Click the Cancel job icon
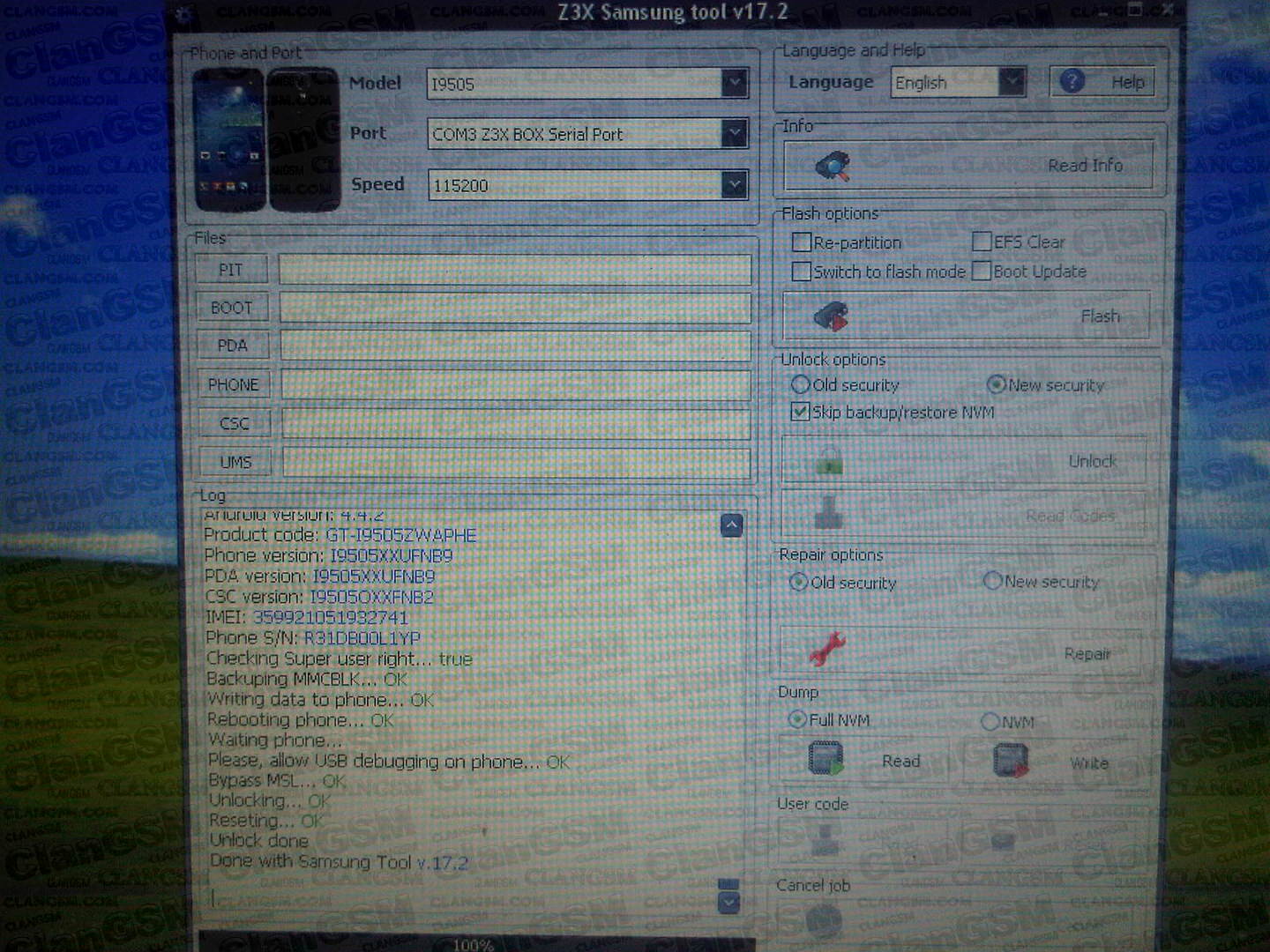Screen dimensions: 1270x952 click(x=824, y=922)
